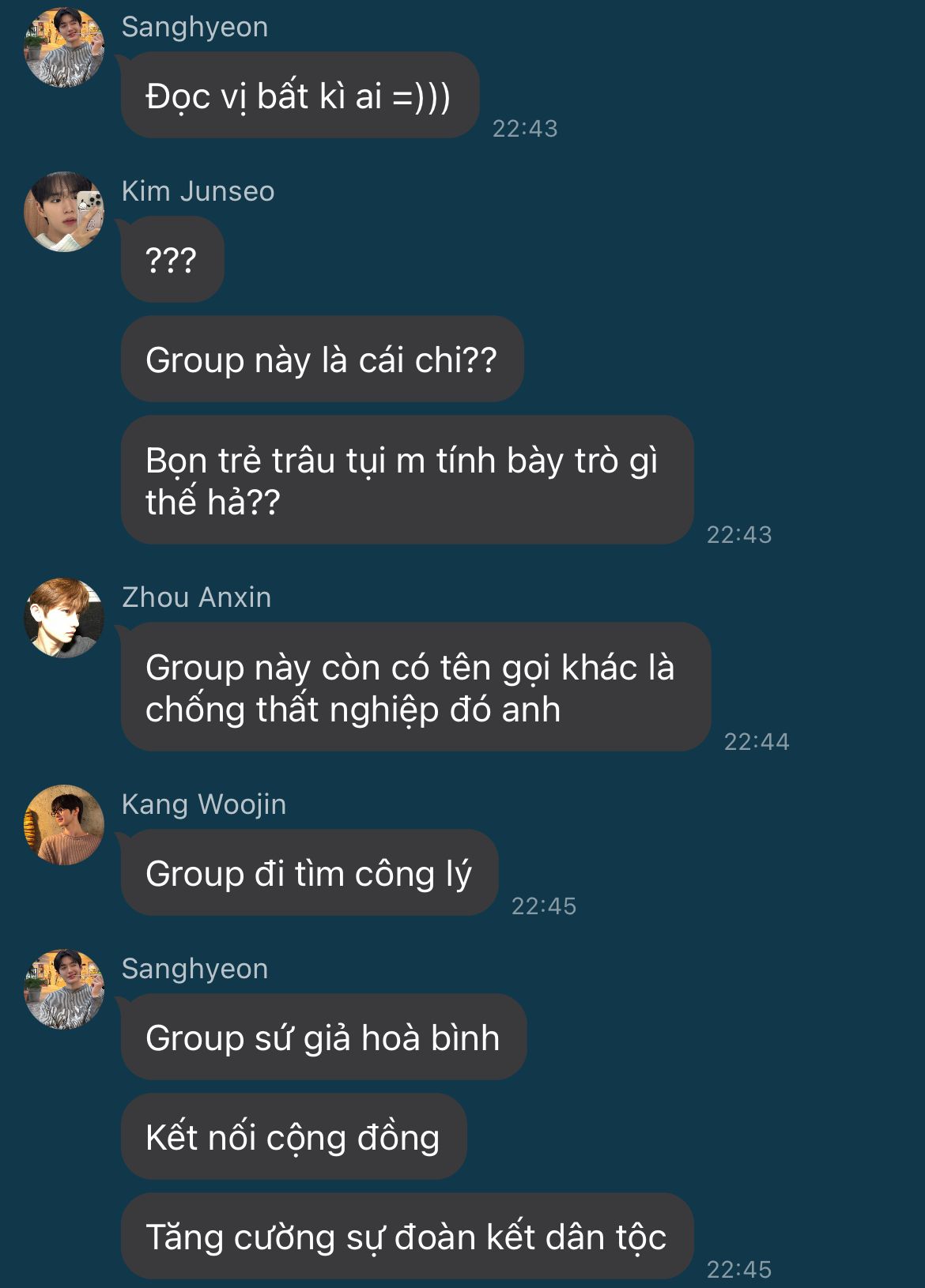Open Zhou Anxin's avatar photo
This screenshot has width=925, height=1288.
(x=64, y=618)
